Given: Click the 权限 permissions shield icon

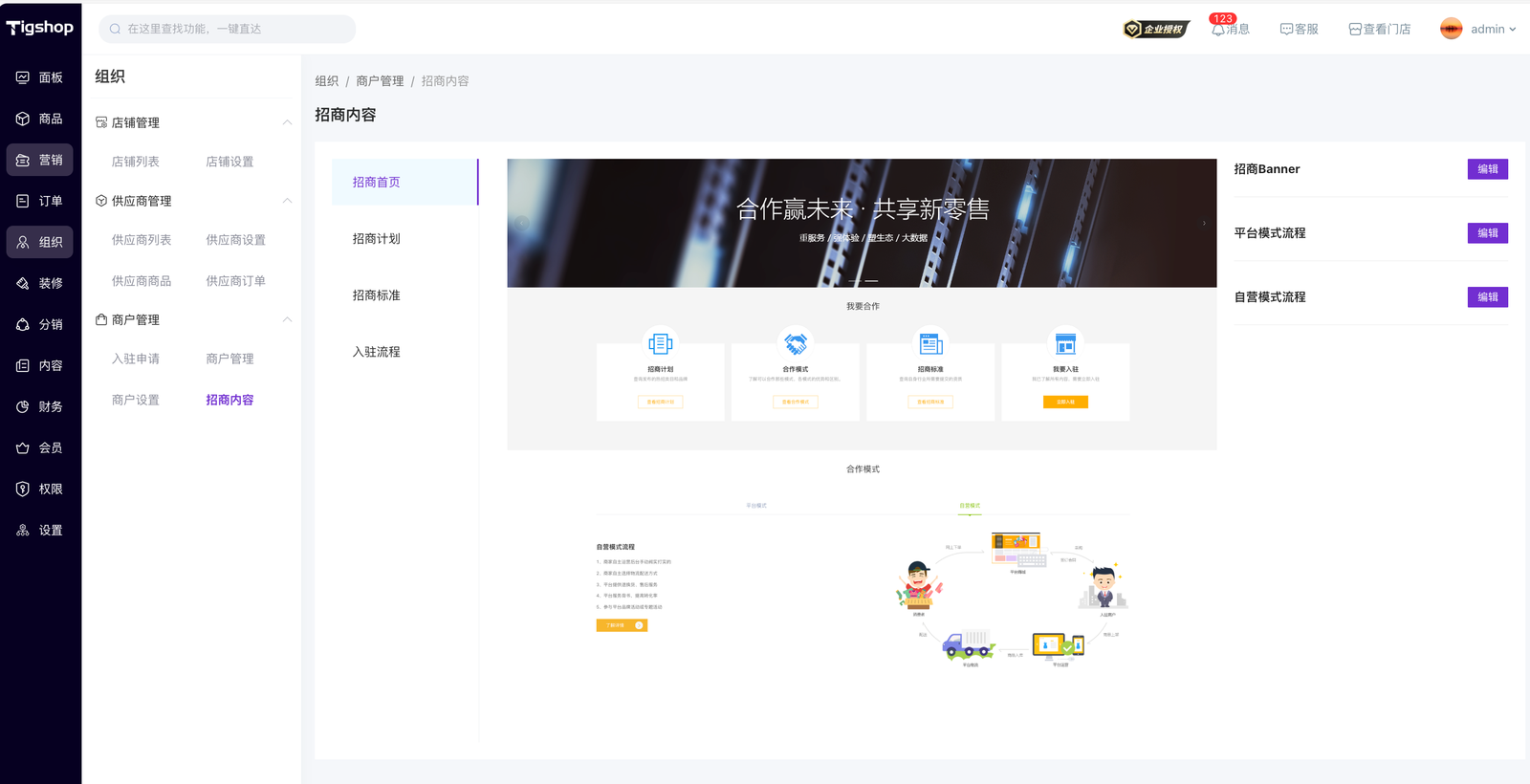Looking at the screenshot, I should [x=23, y=489].
